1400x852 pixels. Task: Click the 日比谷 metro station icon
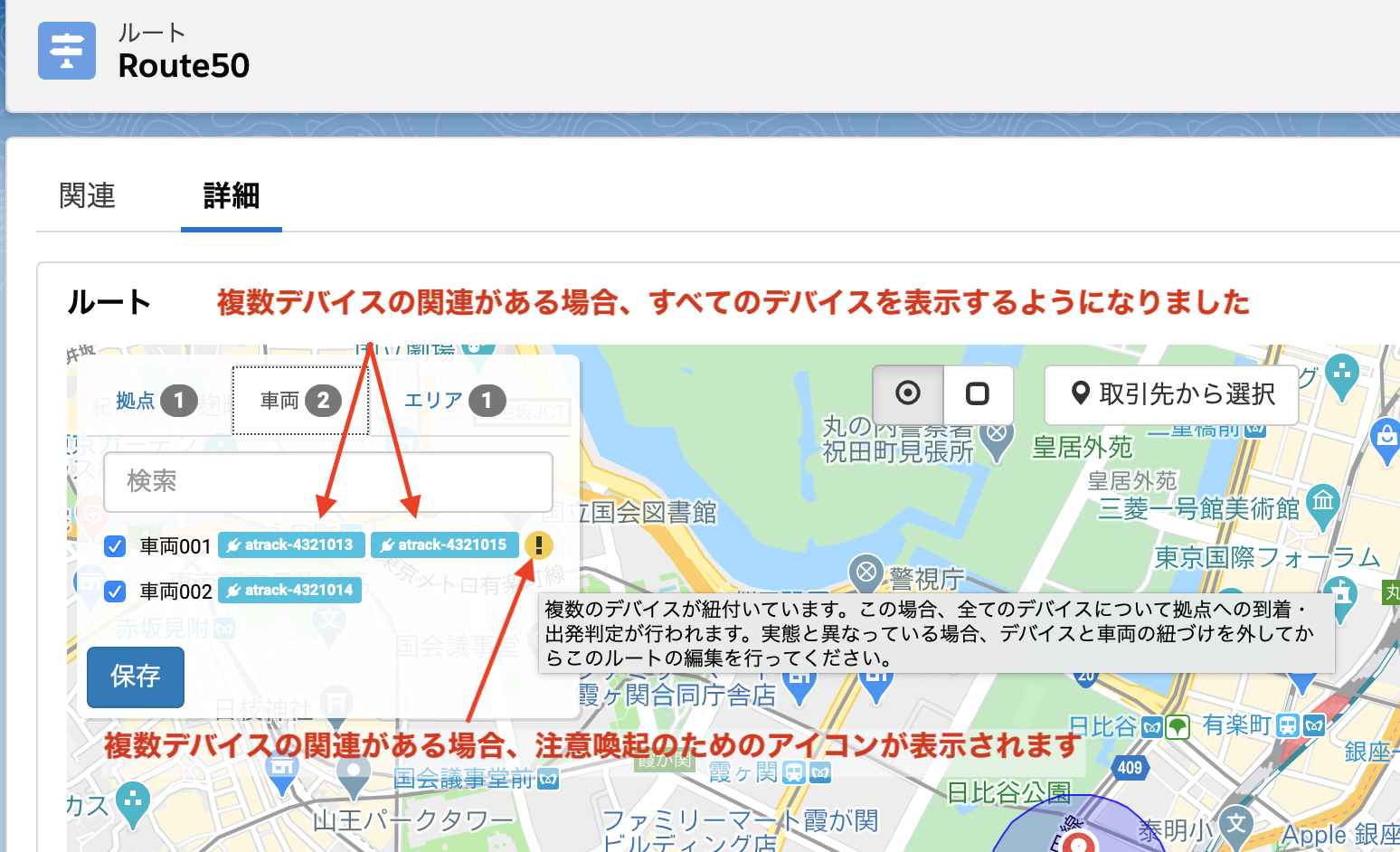coord(1151,726)
